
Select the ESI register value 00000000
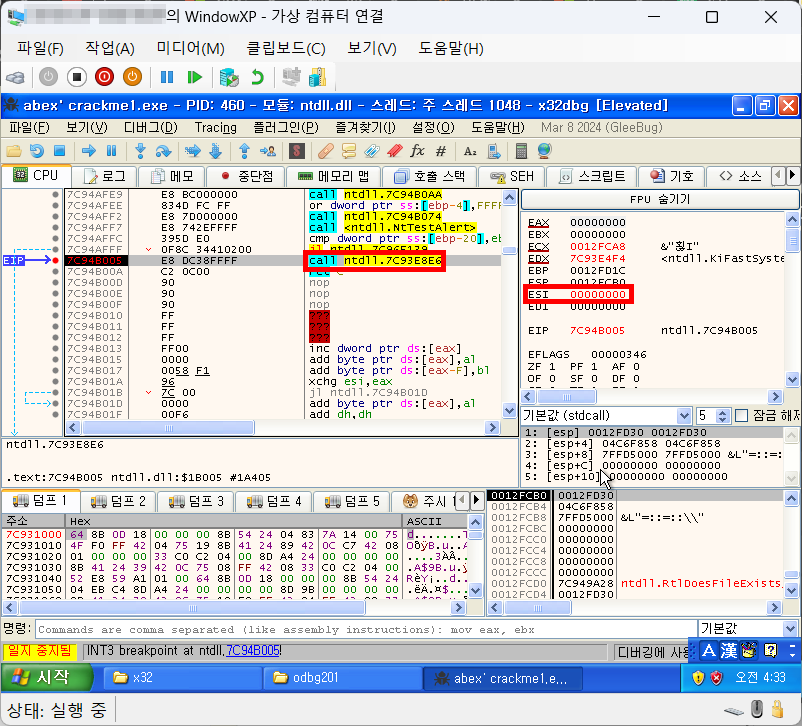pyautogui.click(x=597, y=295)
